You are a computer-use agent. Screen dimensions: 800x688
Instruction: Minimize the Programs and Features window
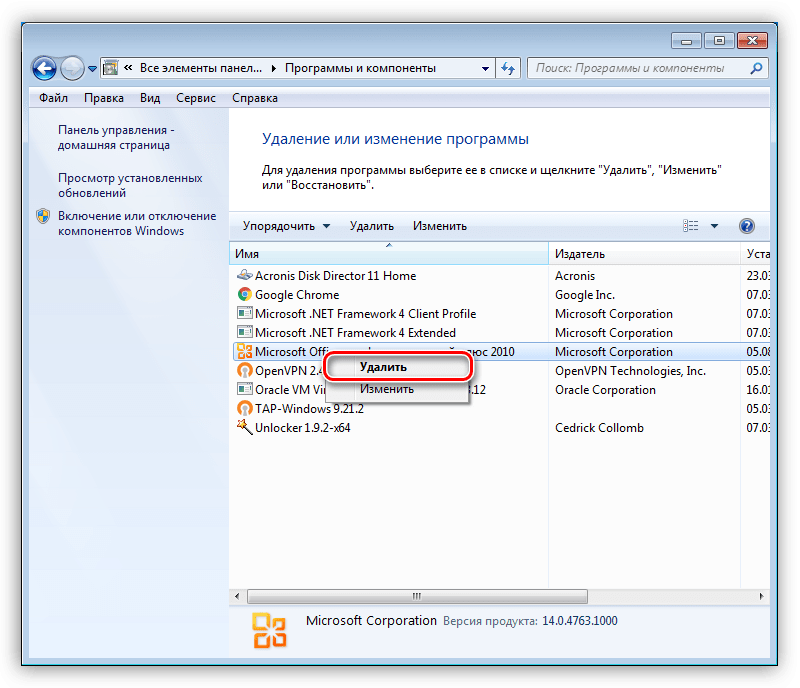pos(686,41)
